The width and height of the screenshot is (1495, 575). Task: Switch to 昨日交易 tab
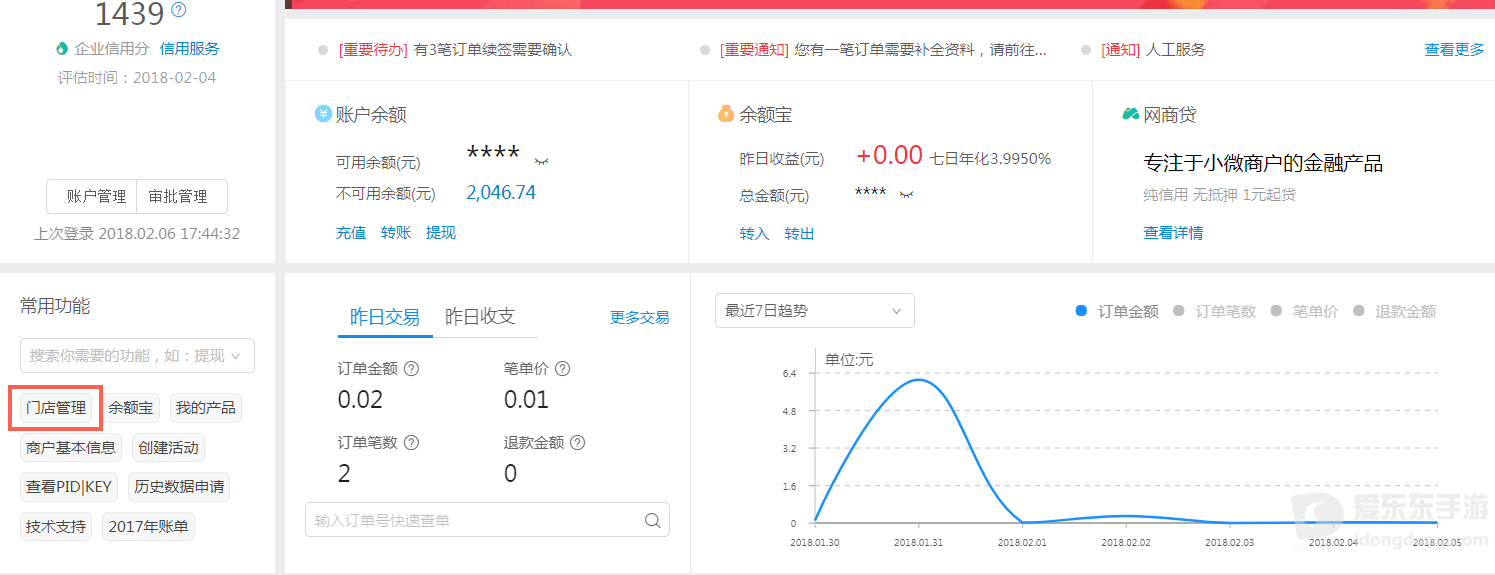click(x=384, y=317)
